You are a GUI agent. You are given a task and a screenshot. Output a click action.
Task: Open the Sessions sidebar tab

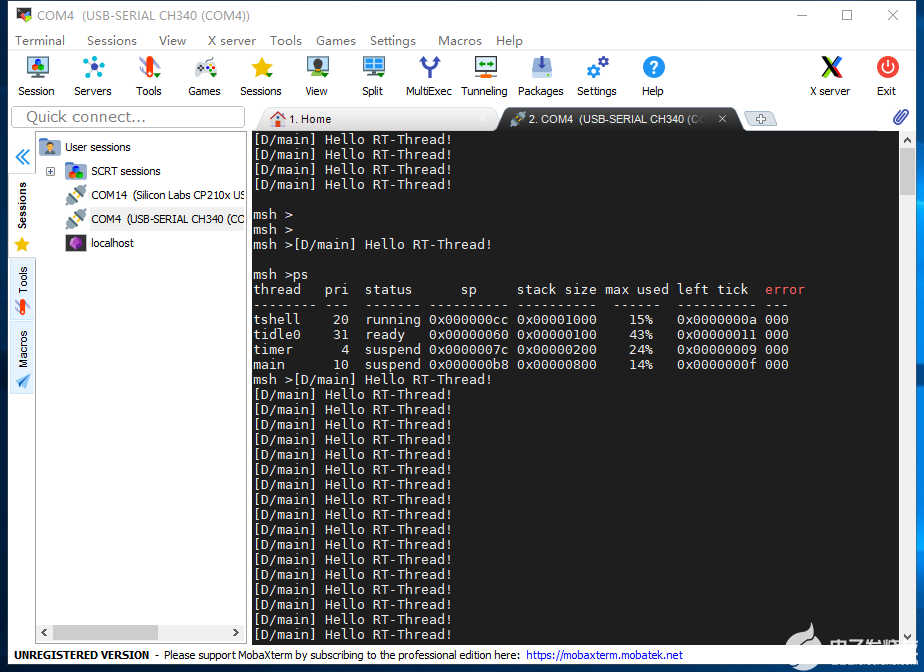pyautogui.click(x=22, y=216)
